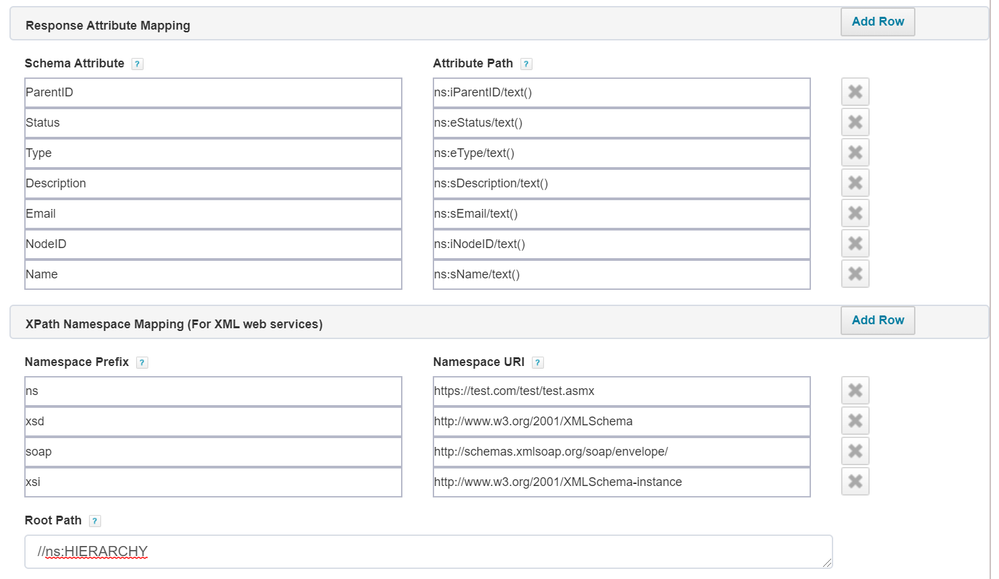Add Row to Response Attribute Mapping
Image resolution: width=999 pixels, height=579 pixels.
(x=877, y=21)
